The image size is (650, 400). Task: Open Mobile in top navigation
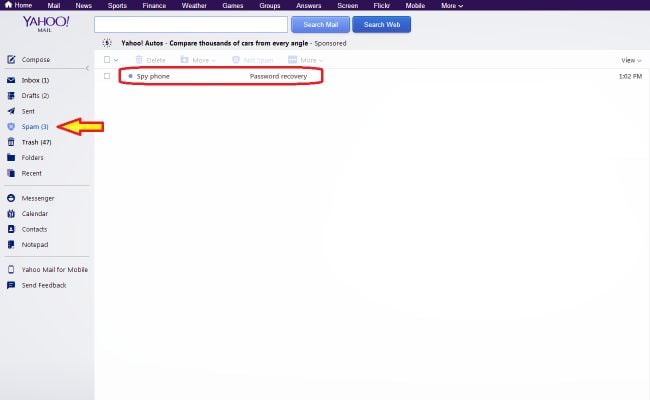[x=415, y=5]
